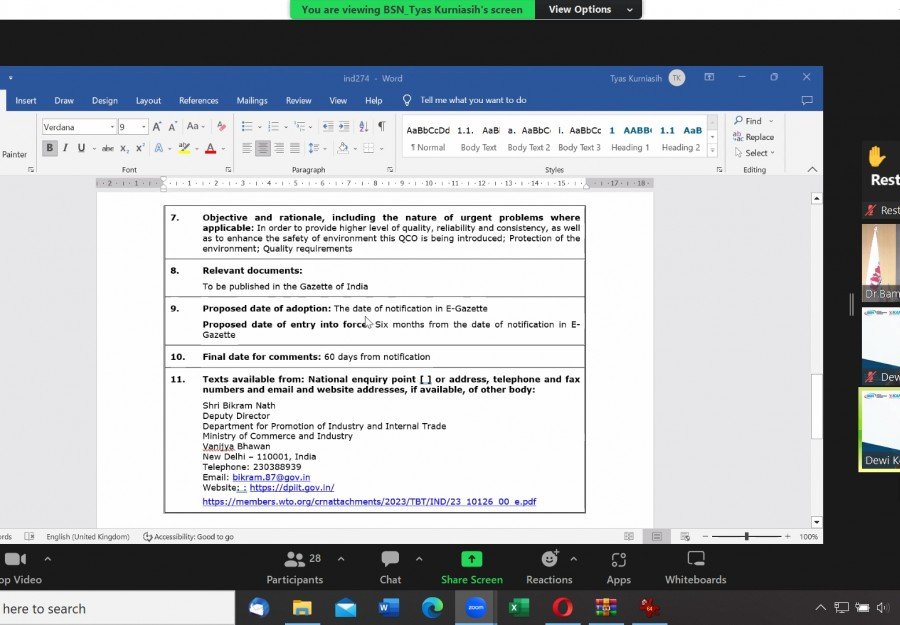Toggle strikethrough text formatting
Viewport: 900px width, 625px height.
point(108,148)
